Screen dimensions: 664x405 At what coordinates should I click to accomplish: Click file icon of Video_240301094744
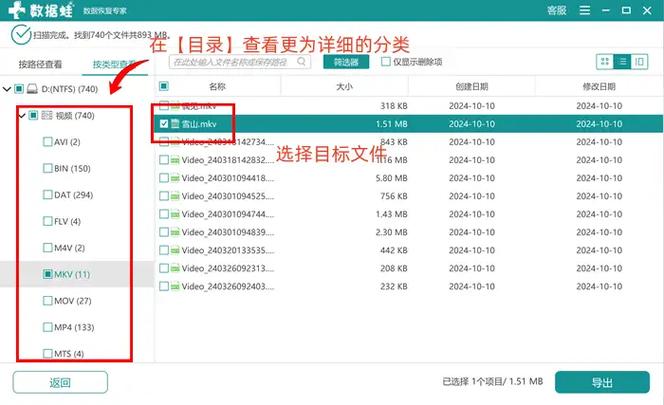coord(175,214)
